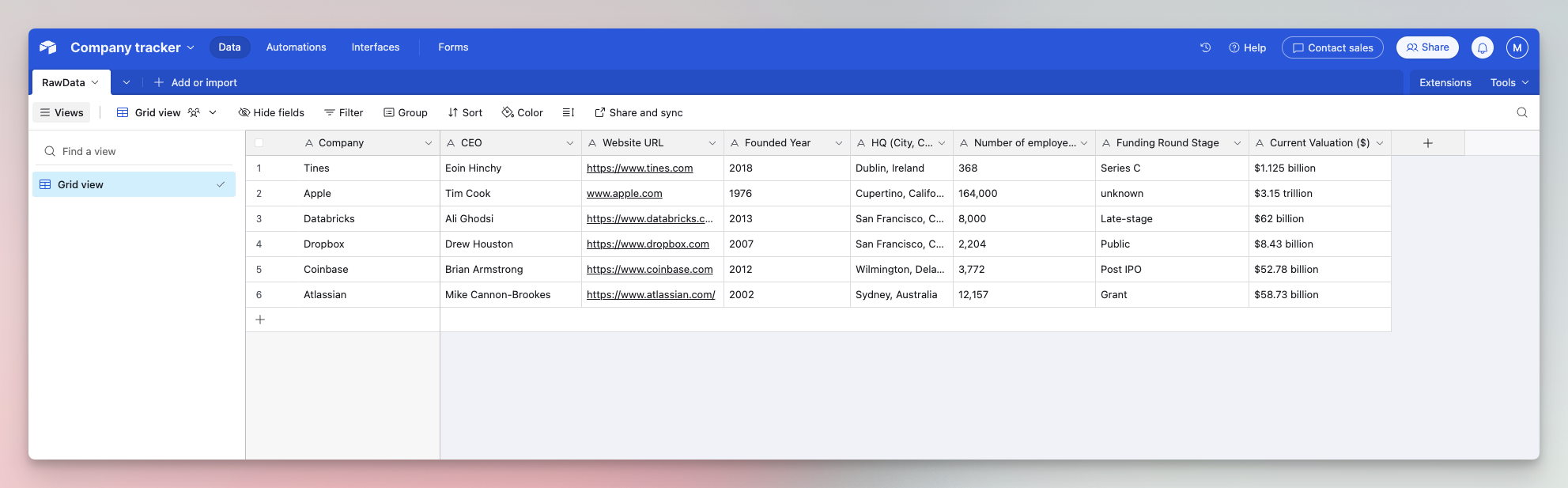Select Grid view in views sidebar

coord(134,184)
